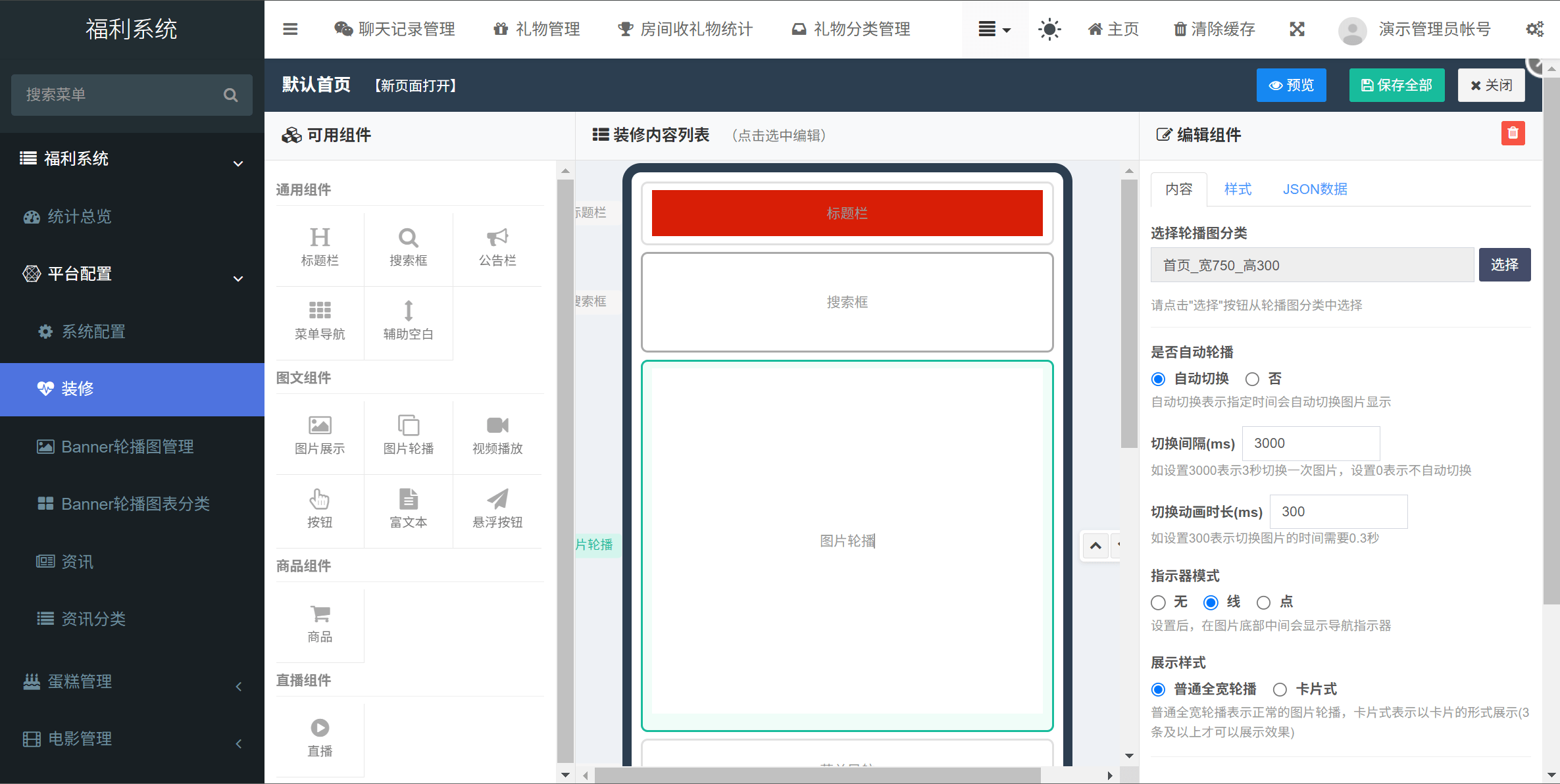Switch to the JSON数据 tab
This screenshot has width=1560, height=784.
pos(1315,189)
